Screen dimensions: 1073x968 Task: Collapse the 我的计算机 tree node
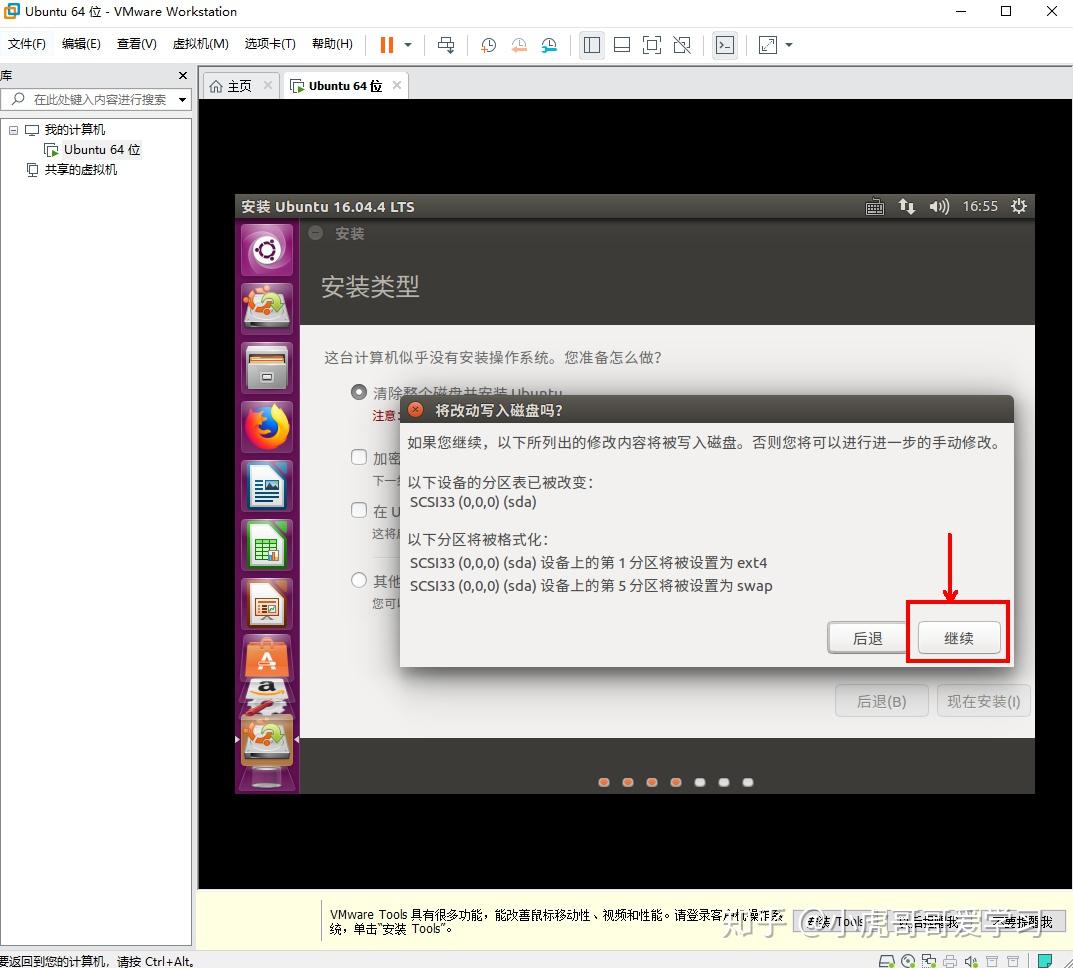point(13,130)
